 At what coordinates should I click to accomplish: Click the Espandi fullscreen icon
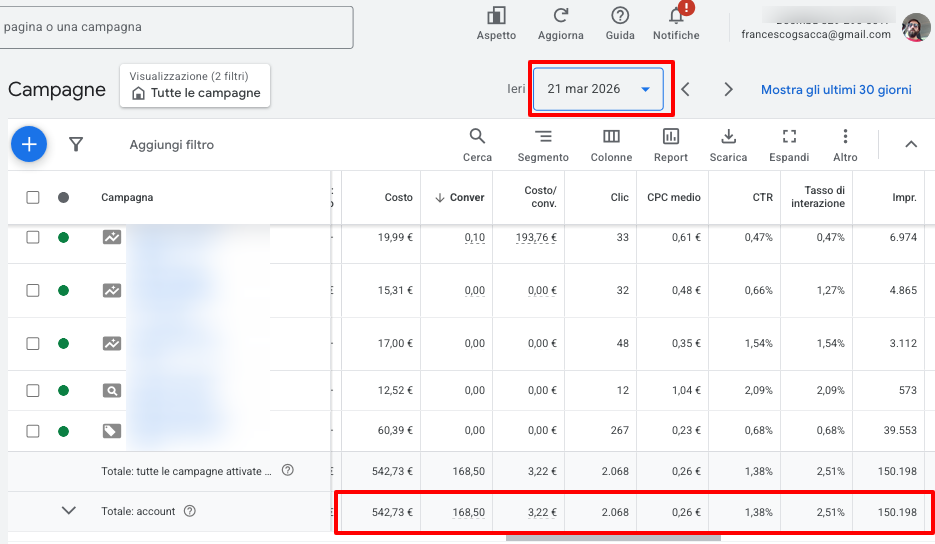[789, 137]
